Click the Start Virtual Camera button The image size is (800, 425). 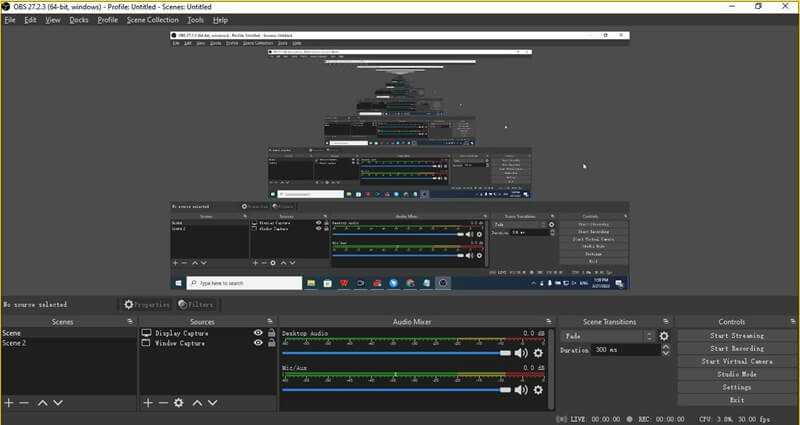[737, 361]
